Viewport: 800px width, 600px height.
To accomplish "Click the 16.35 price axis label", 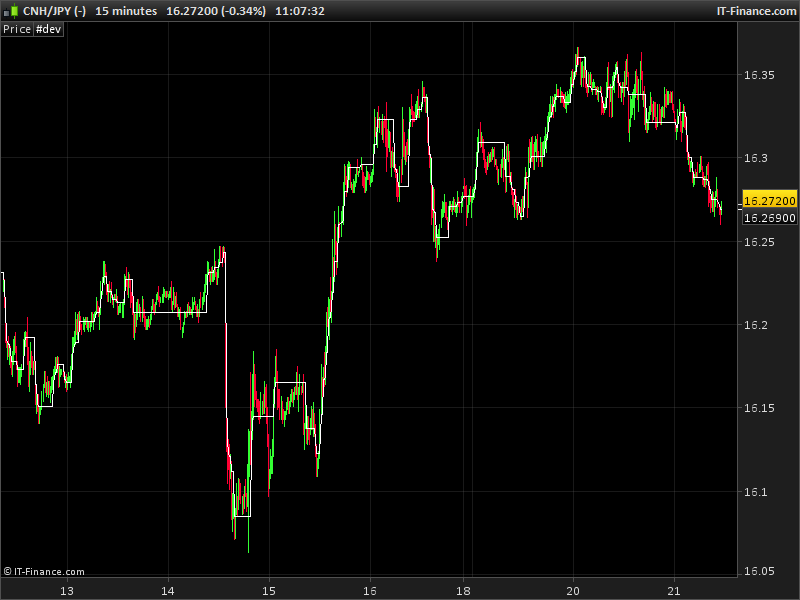I will pyautogui.click(x=759, y=75).
